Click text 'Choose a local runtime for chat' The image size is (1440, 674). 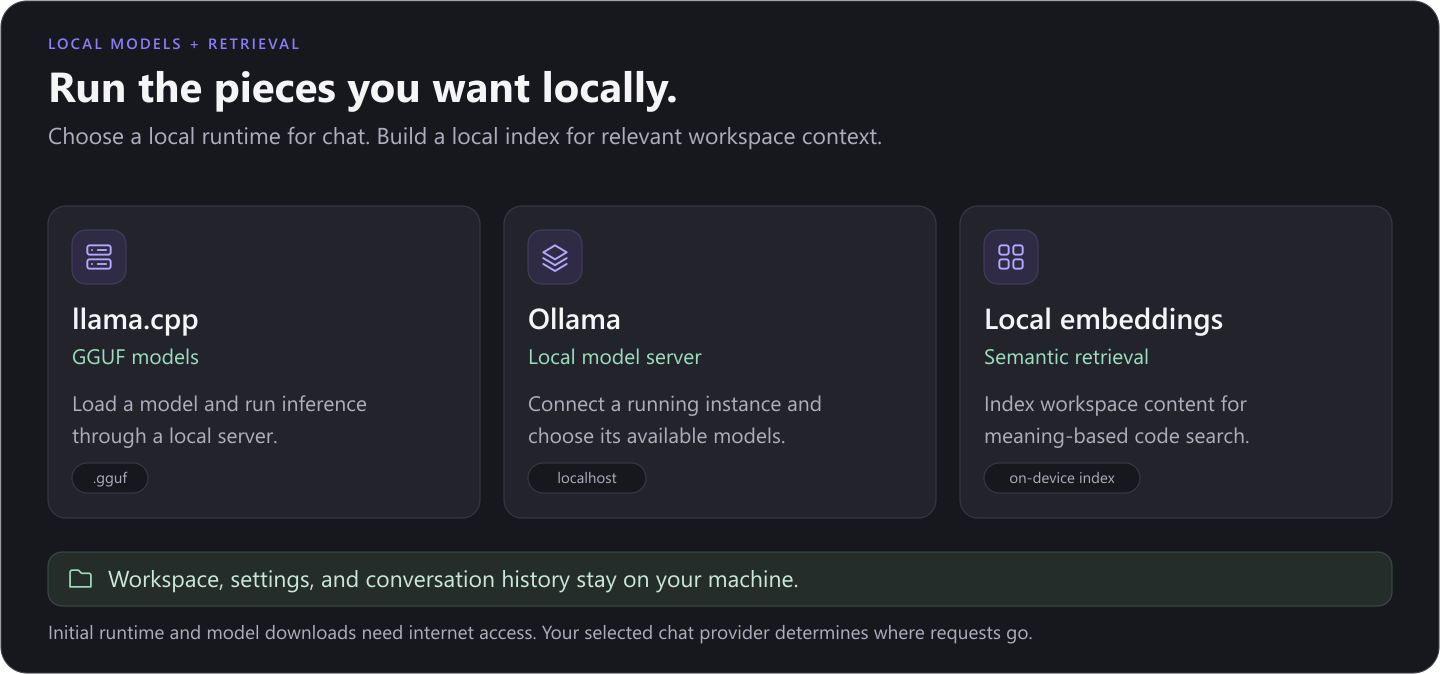pyautogui.click(x=209, y=136)
